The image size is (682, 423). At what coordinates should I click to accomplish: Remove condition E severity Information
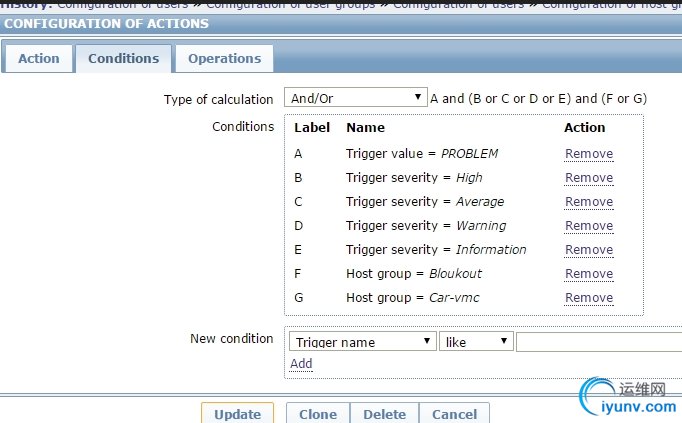pos(589,250)
